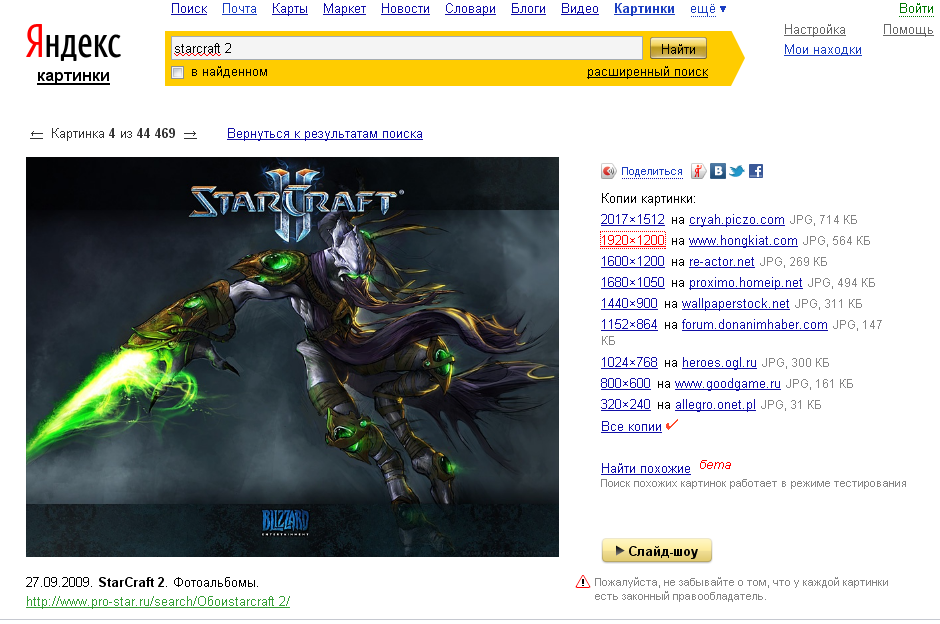Share on Twitter bird icon

(x=737, y=171)
